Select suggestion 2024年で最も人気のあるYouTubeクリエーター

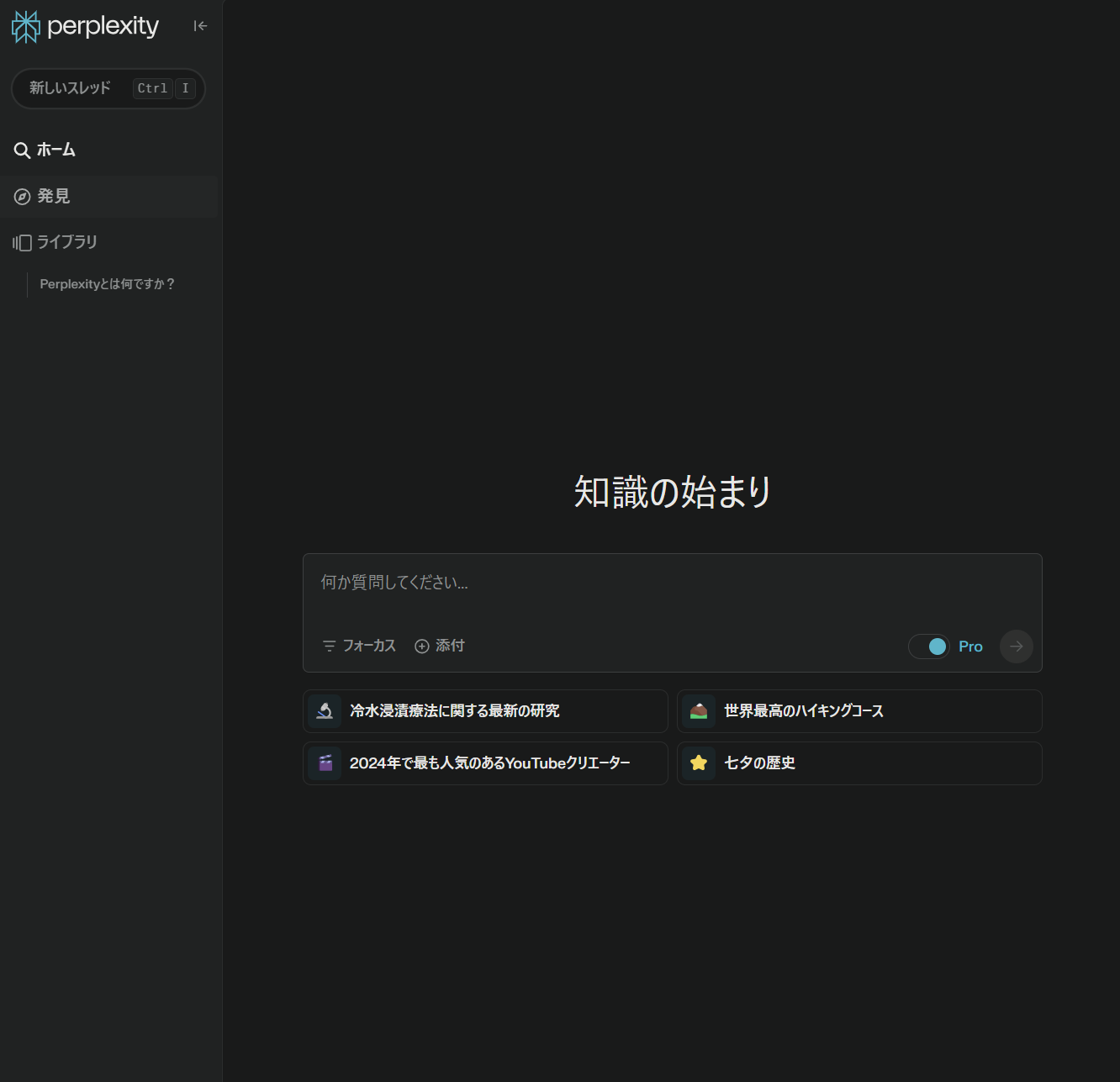tap(485, 763)
